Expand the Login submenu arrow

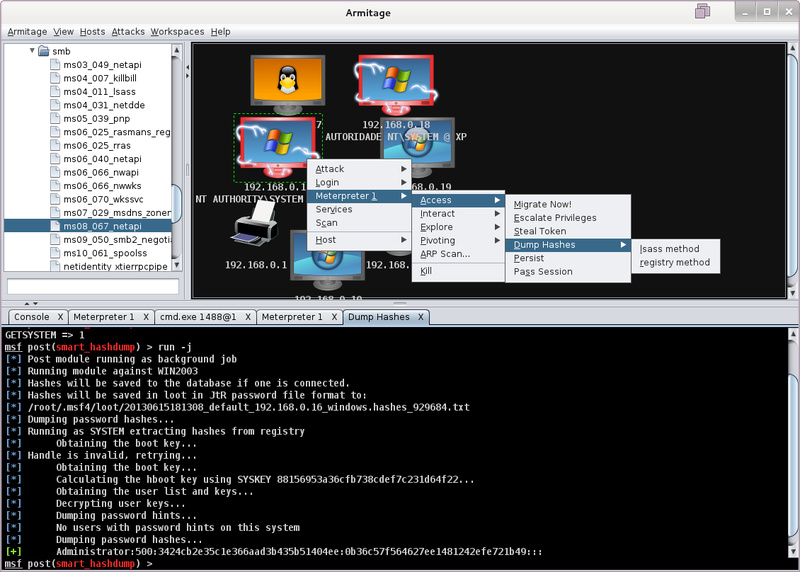404,182
